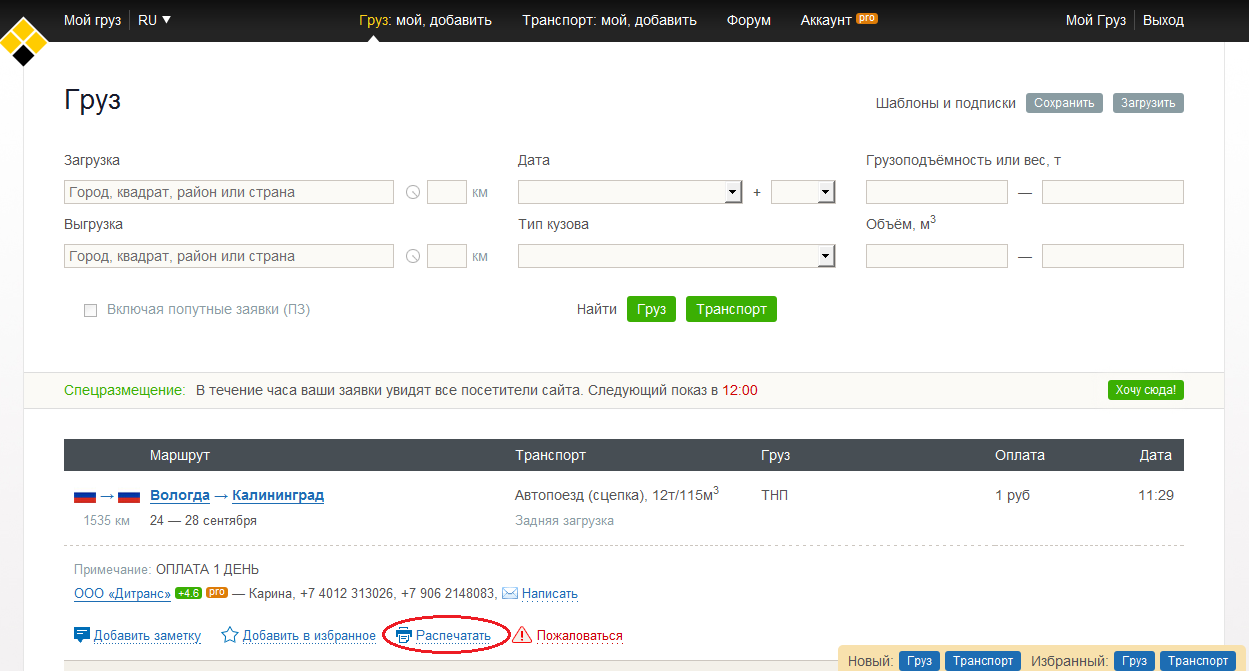Click the radius icon next to Выгрузка field
The width and height of the screenshot is (1249, 671).
[412, 257]
